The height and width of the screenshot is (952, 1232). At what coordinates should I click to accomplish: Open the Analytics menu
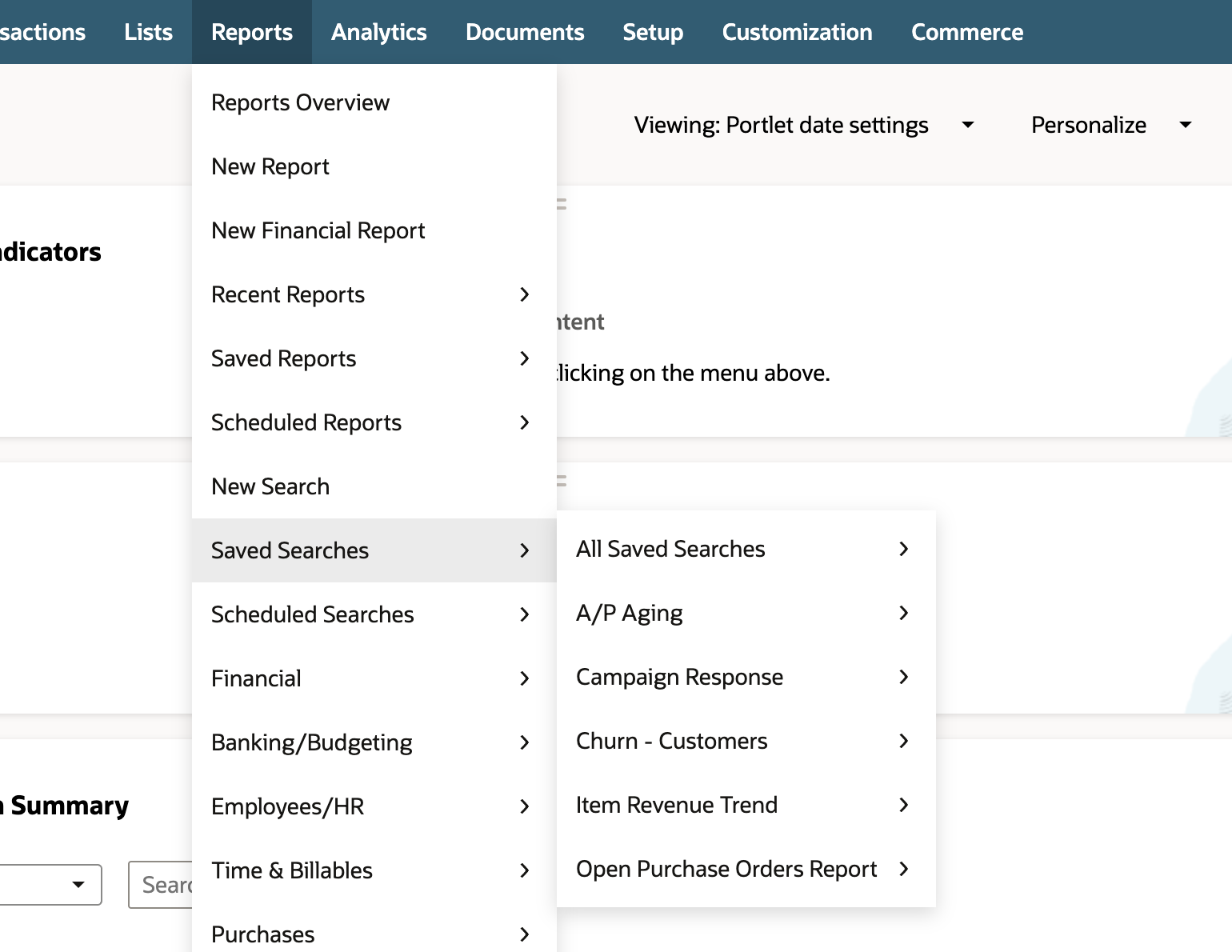point(379,32)
